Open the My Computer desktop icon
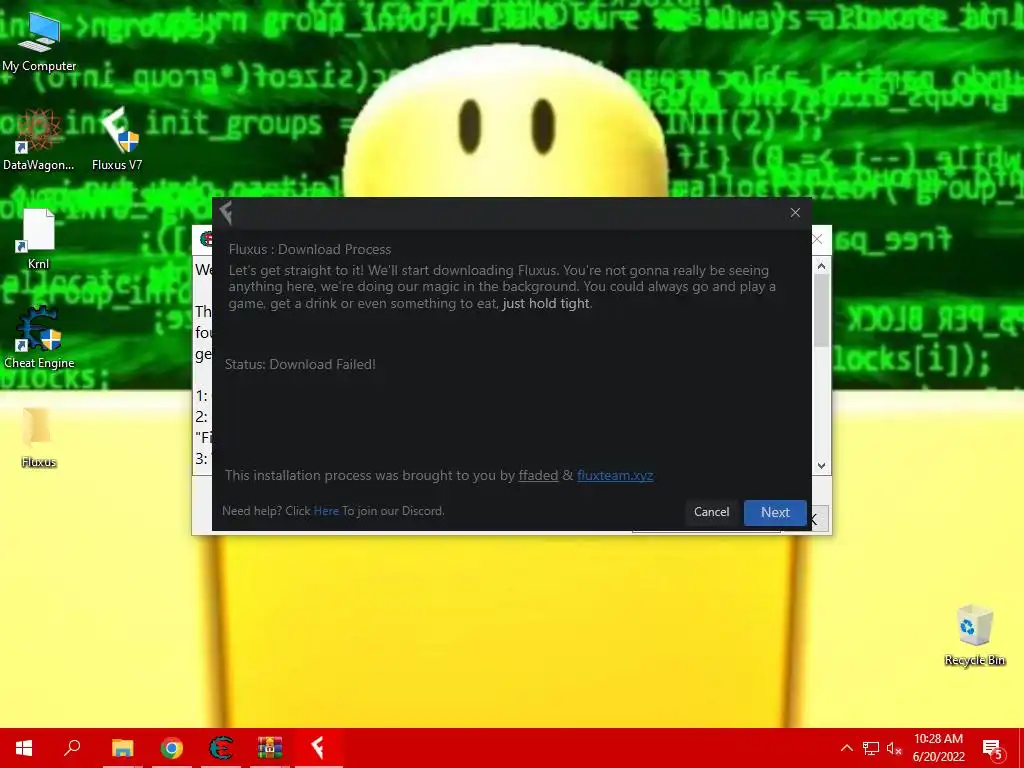Screen dimensions: 1024x768 [x=39, y=42]
